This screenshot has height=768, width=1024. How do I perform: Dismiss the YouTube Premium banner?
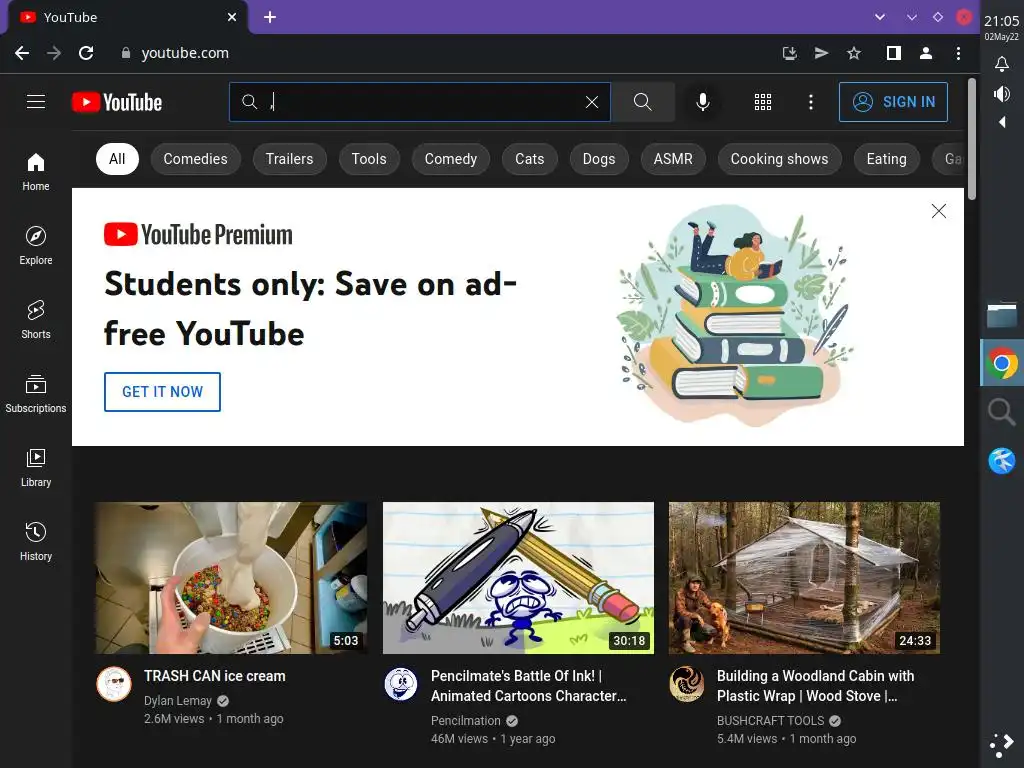point(938,211)
